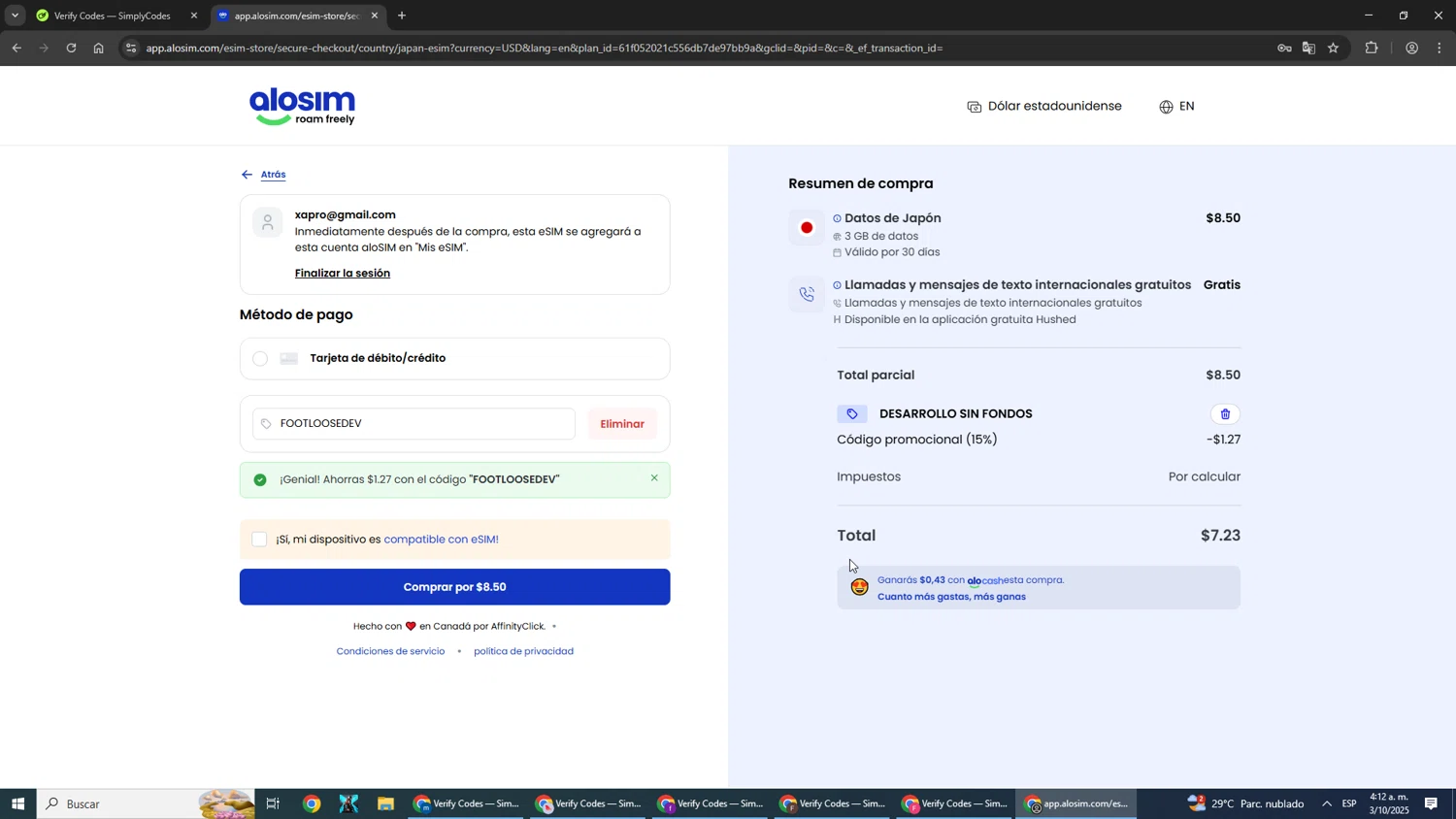Click the back arrow icon beside Atrás
Viewport: 1456px width, 819px height.
(247, 175)
